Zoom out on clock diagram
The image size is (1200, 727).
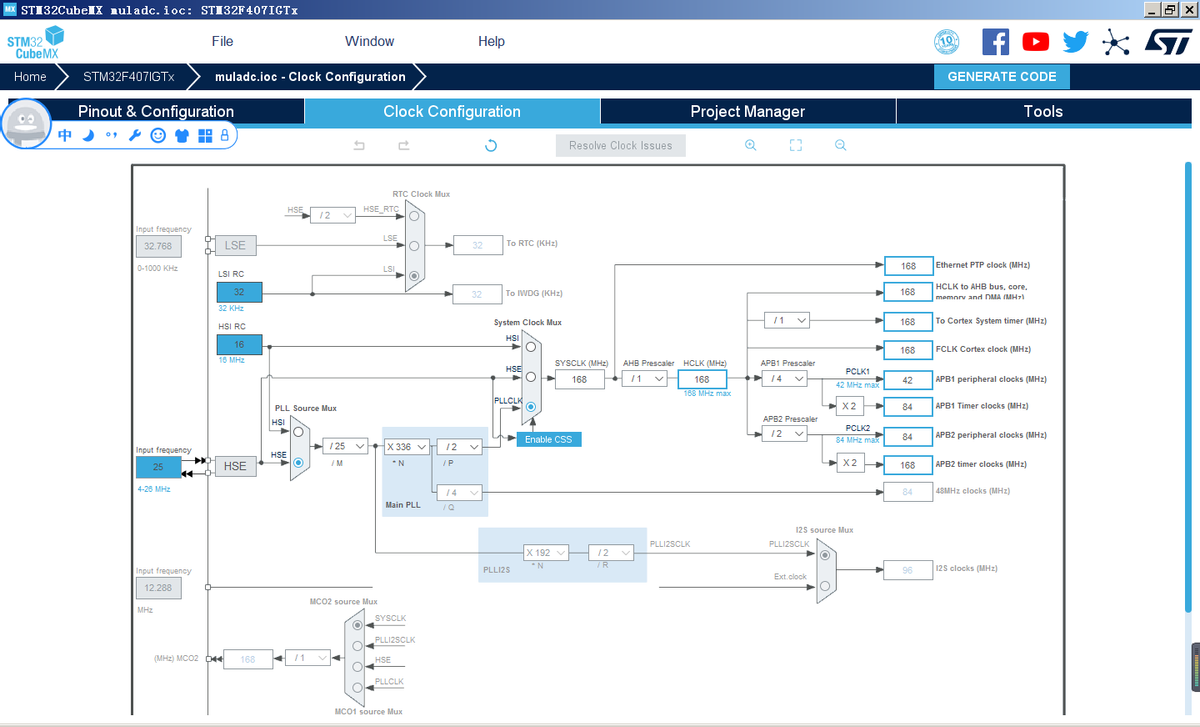pyautogui.click(x=841, y=145)
